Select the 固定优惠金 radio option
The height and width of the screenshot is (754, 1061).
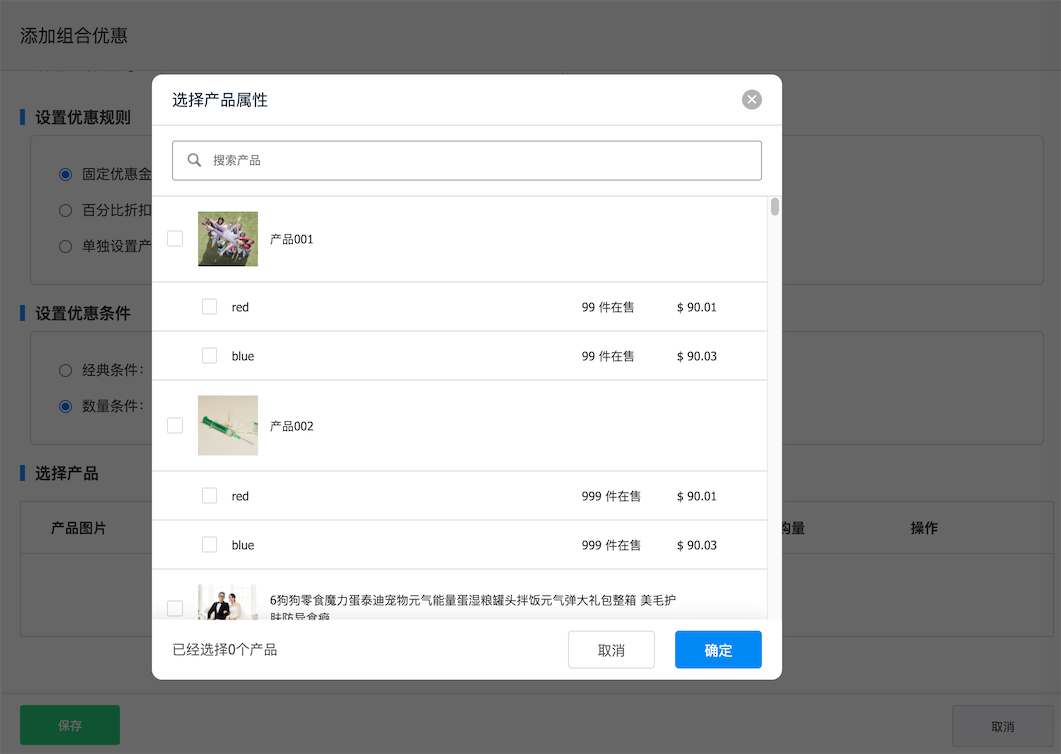pos(64,173)
